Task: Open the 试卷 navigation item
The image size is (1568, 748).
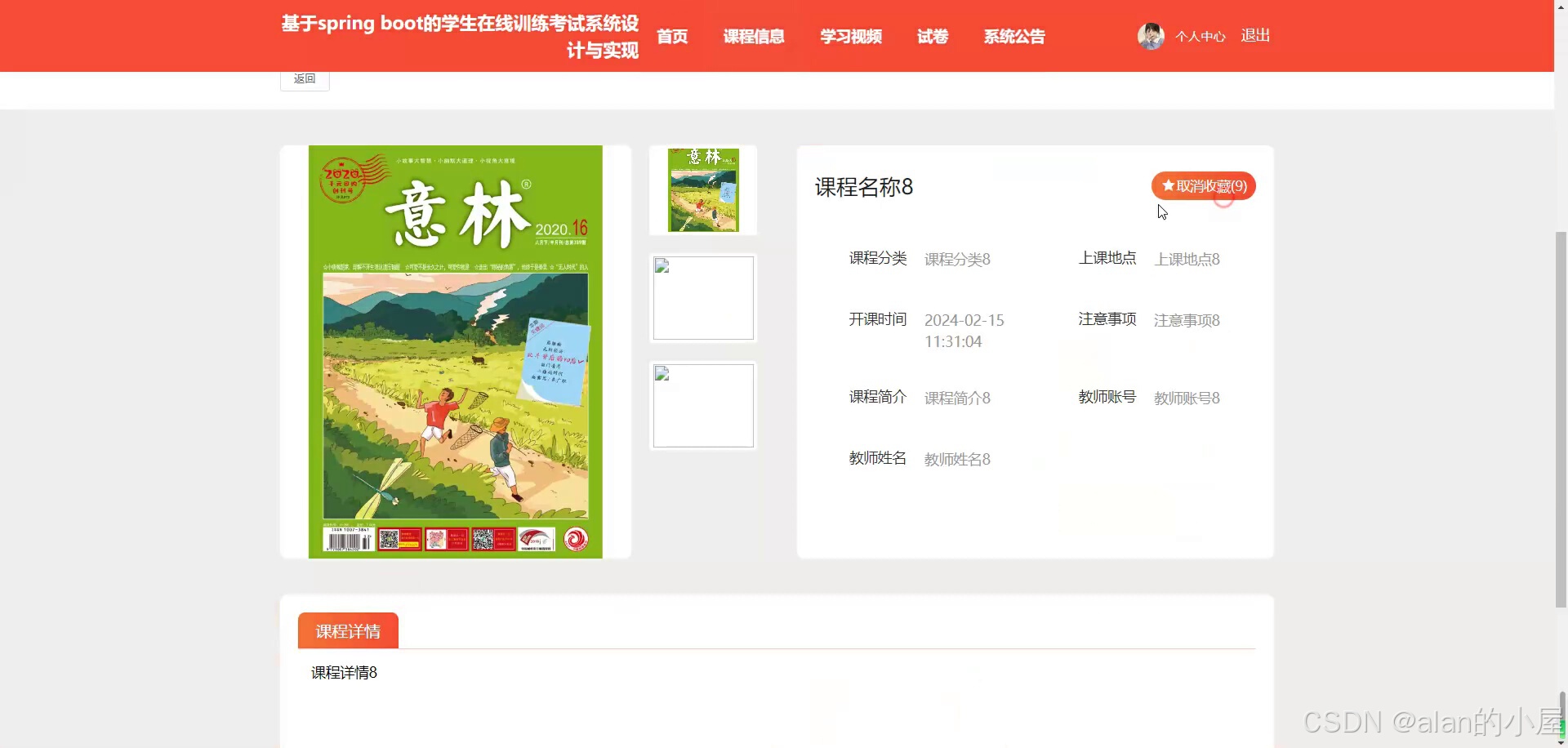Action: [x=933, y=37]
